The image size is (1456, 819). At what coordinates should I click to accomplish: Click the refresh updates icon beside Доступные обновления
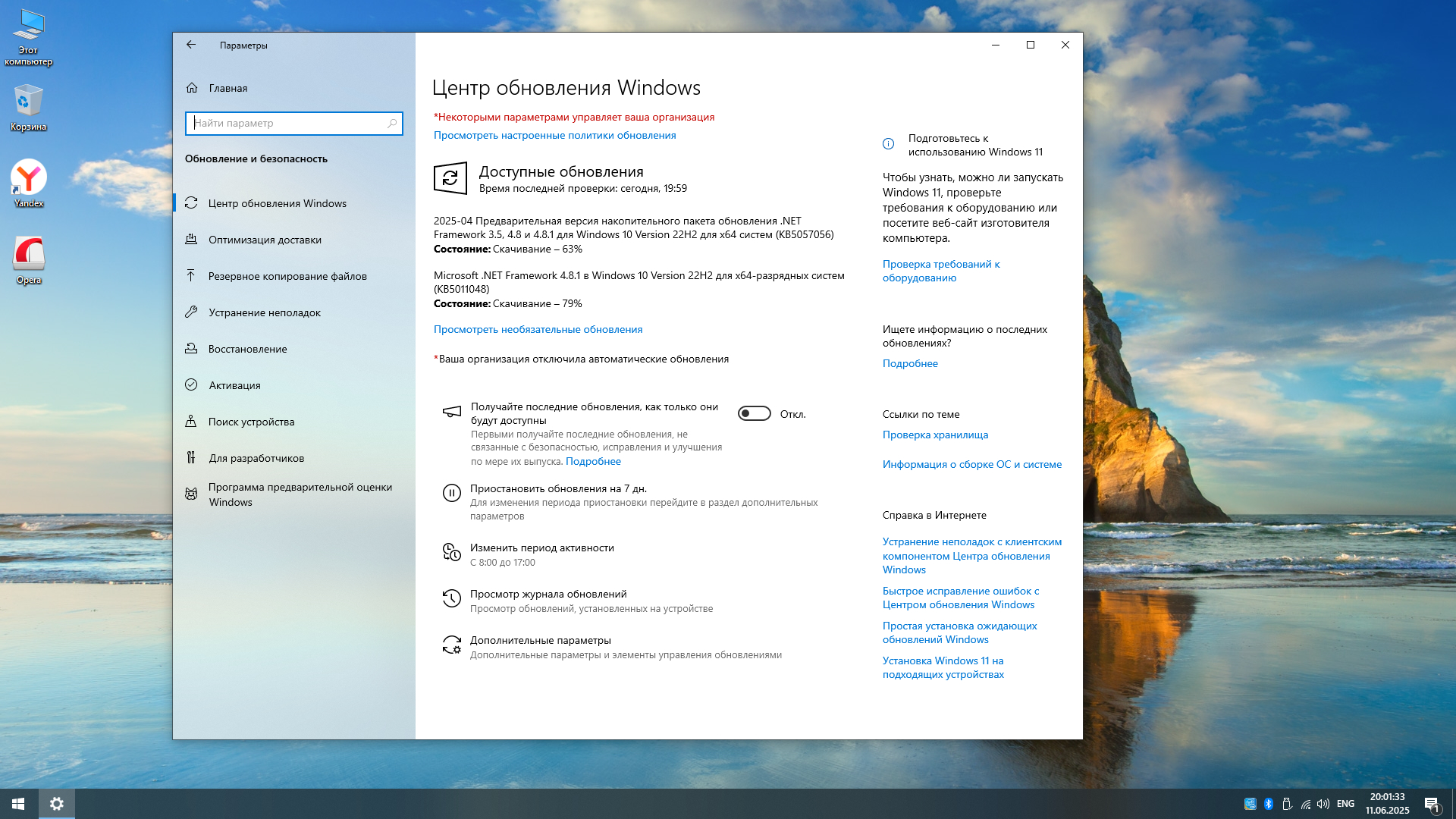(450, 178)
